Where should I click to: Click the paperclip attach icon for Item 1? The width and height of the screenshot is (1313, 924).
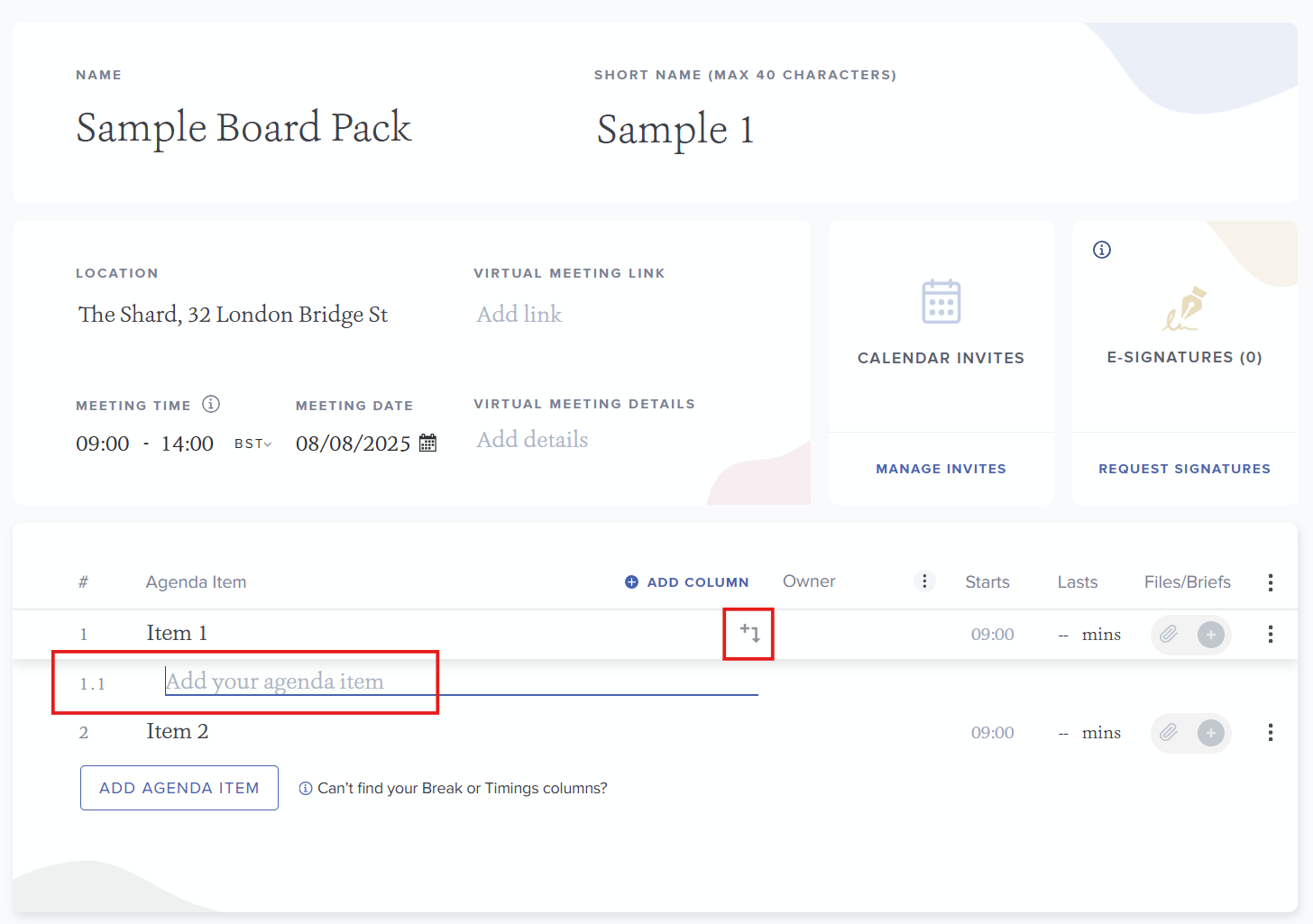point(1169,635)
